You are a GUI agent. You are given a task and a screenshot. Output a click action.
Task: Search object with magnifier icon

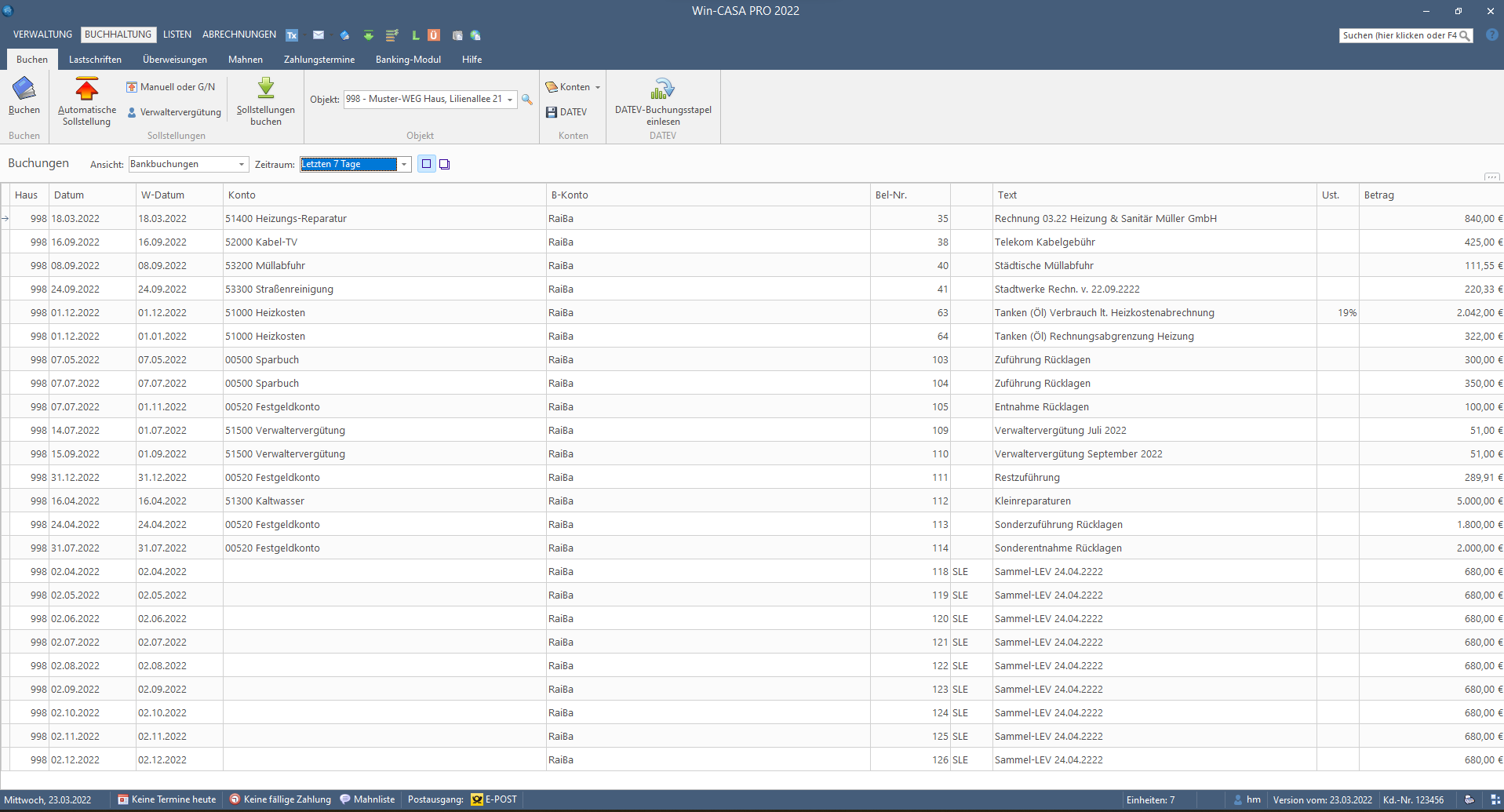(527, 100)
